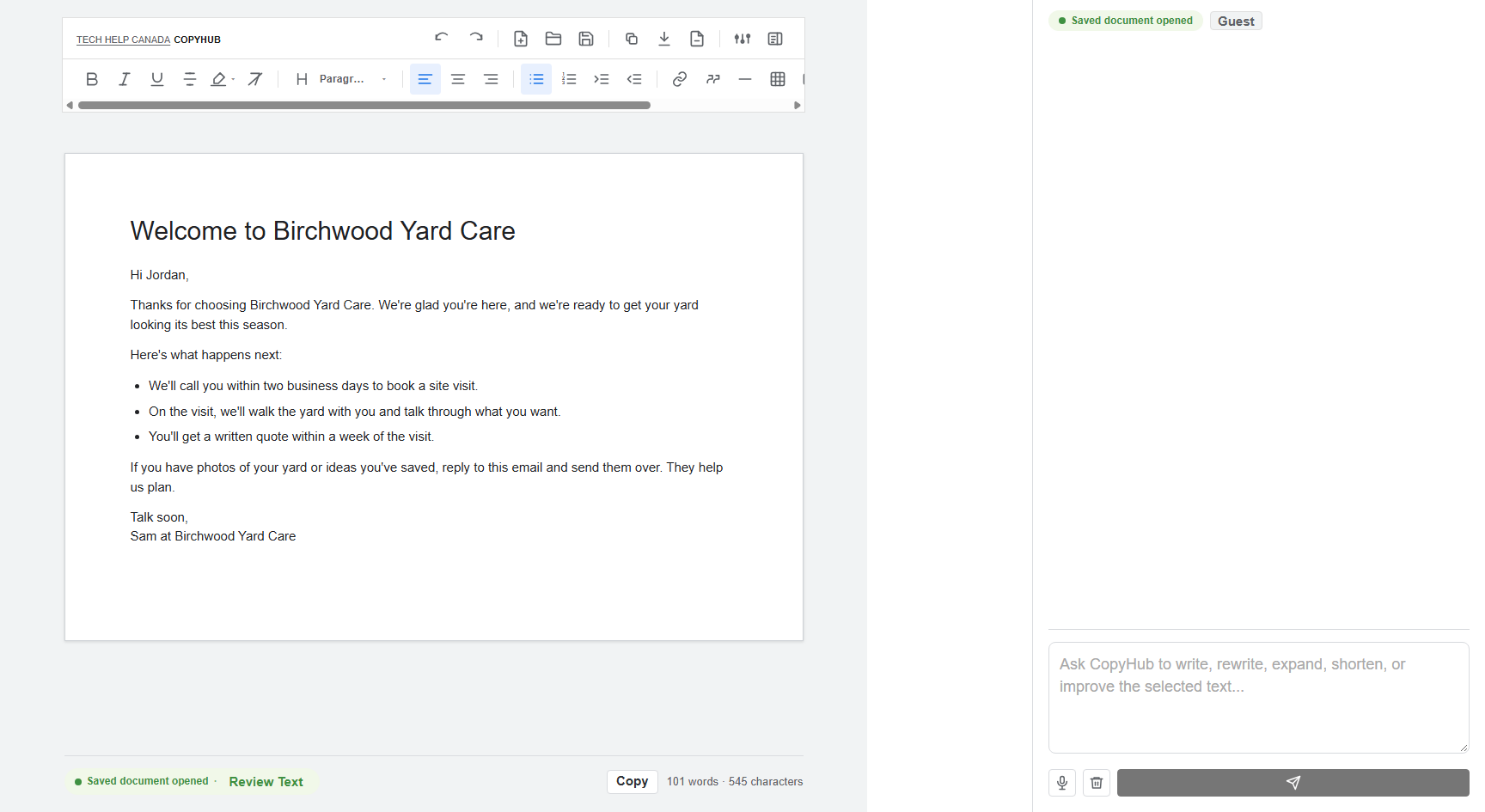
Task: Insert a hyperlink
Action: [680, 79]
